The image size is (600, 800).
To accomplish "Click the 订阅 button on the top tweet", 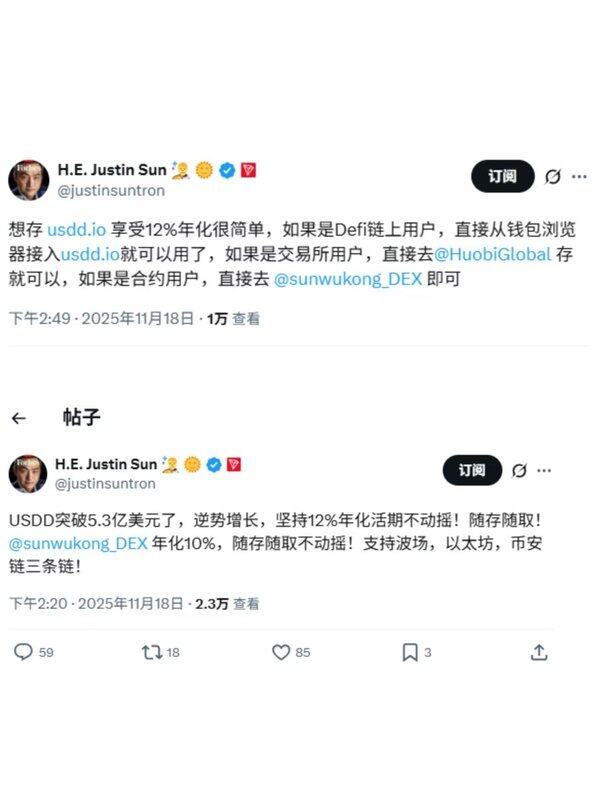I will coord(503,177).
